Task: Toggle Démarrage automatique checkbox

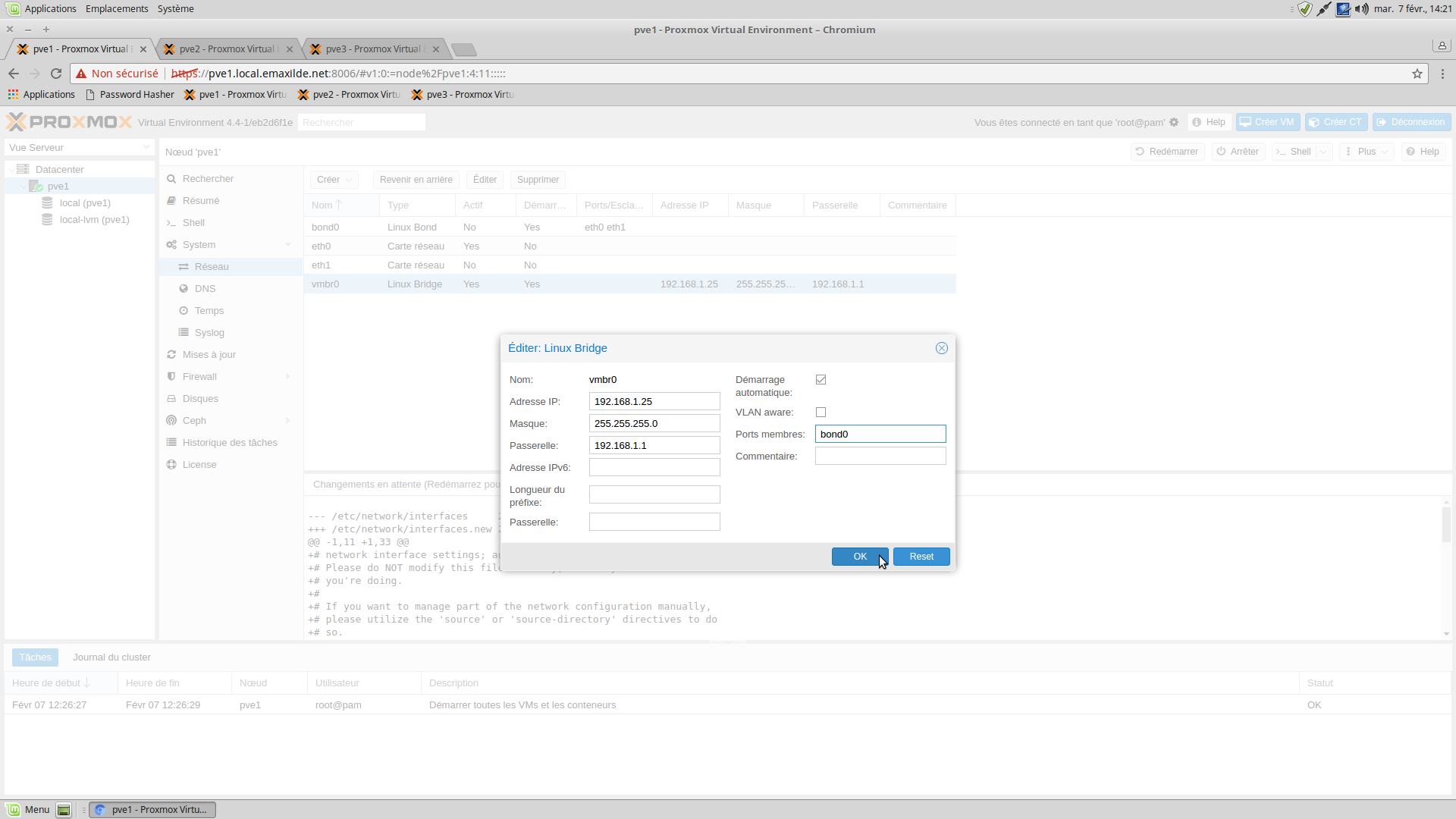Action: (821, 380)
